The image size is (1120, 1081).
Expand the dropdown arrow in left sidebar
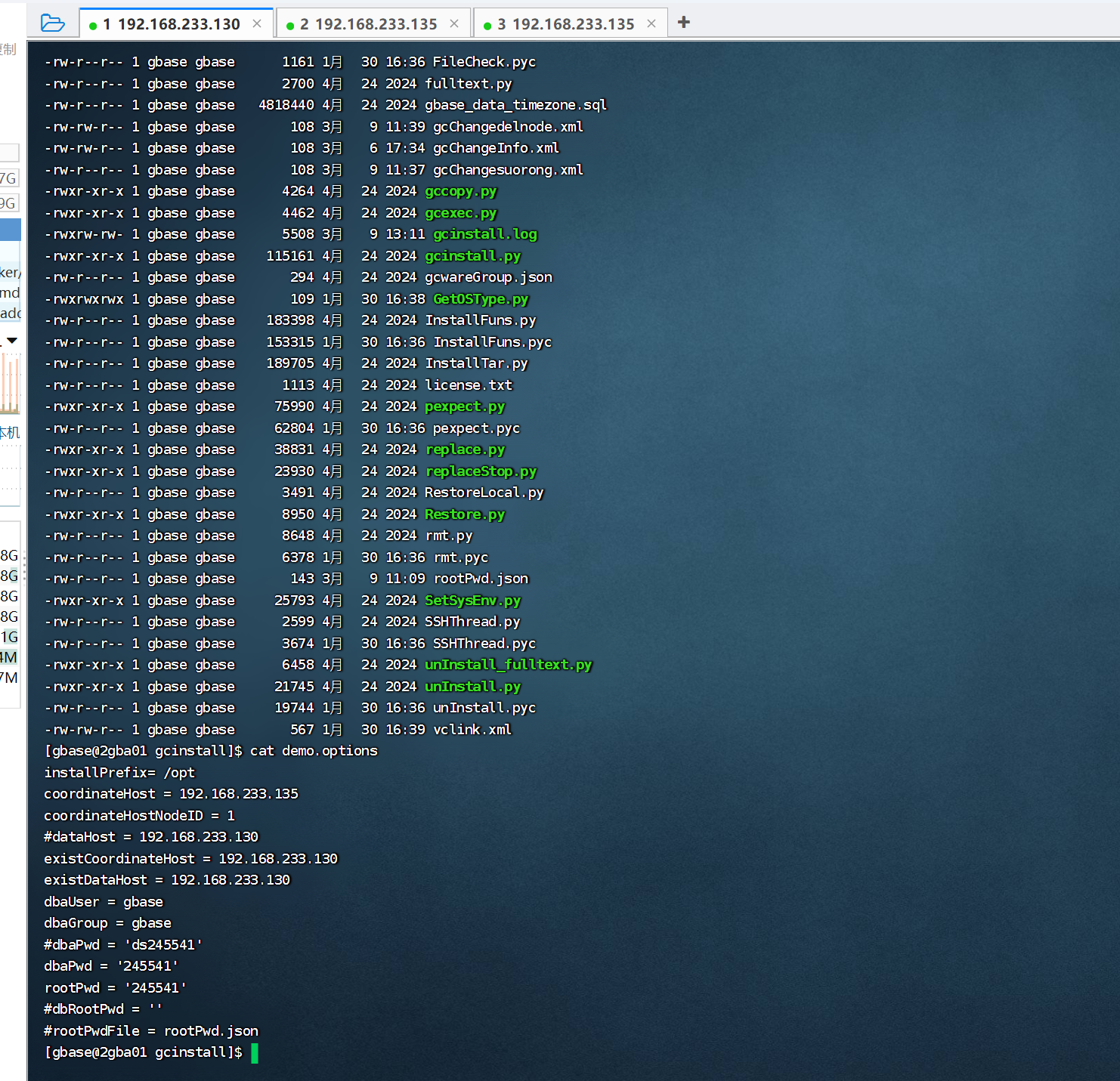tap(12, 341)
